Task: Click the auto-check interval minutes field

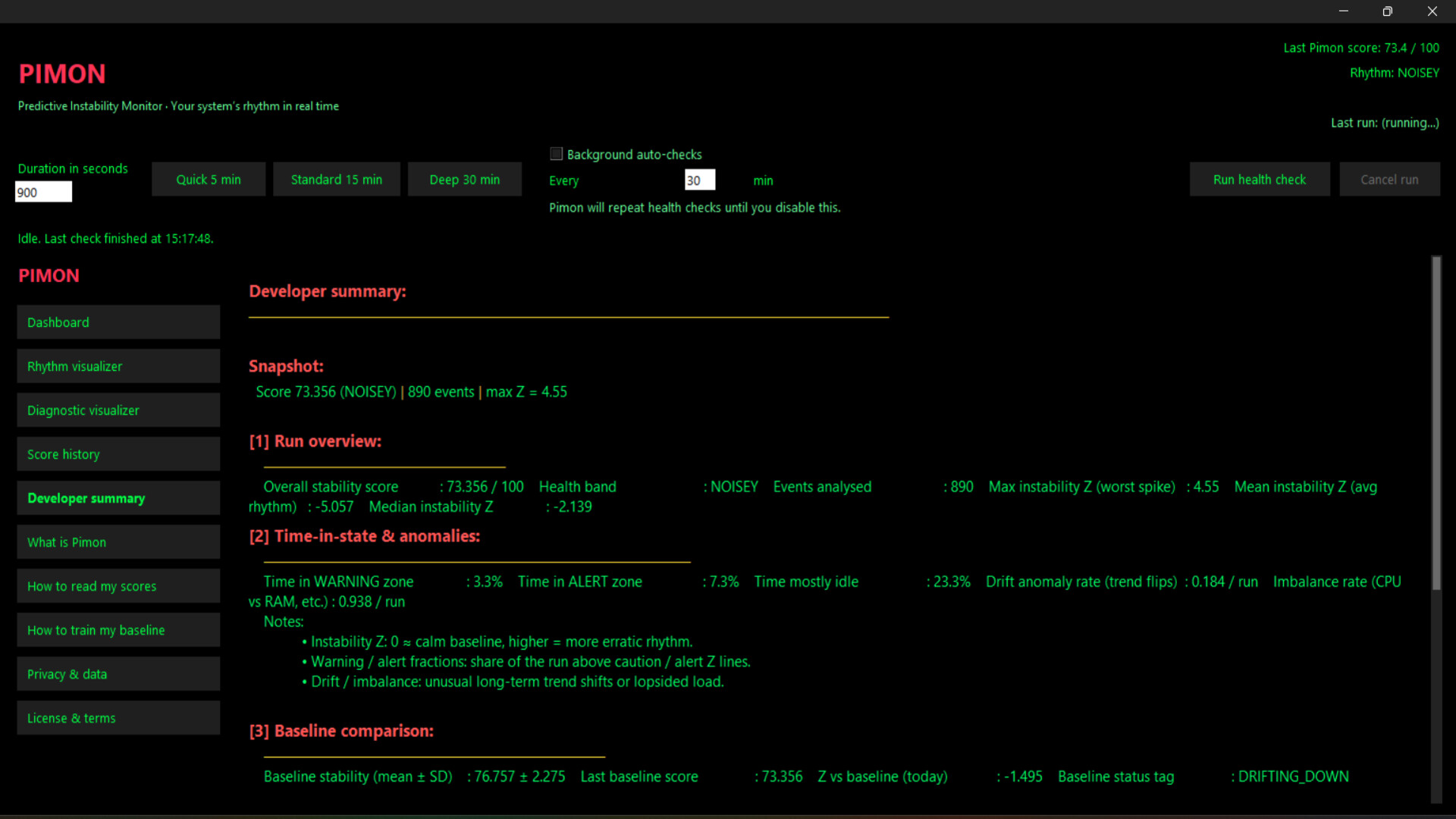Action: [699, 180]
